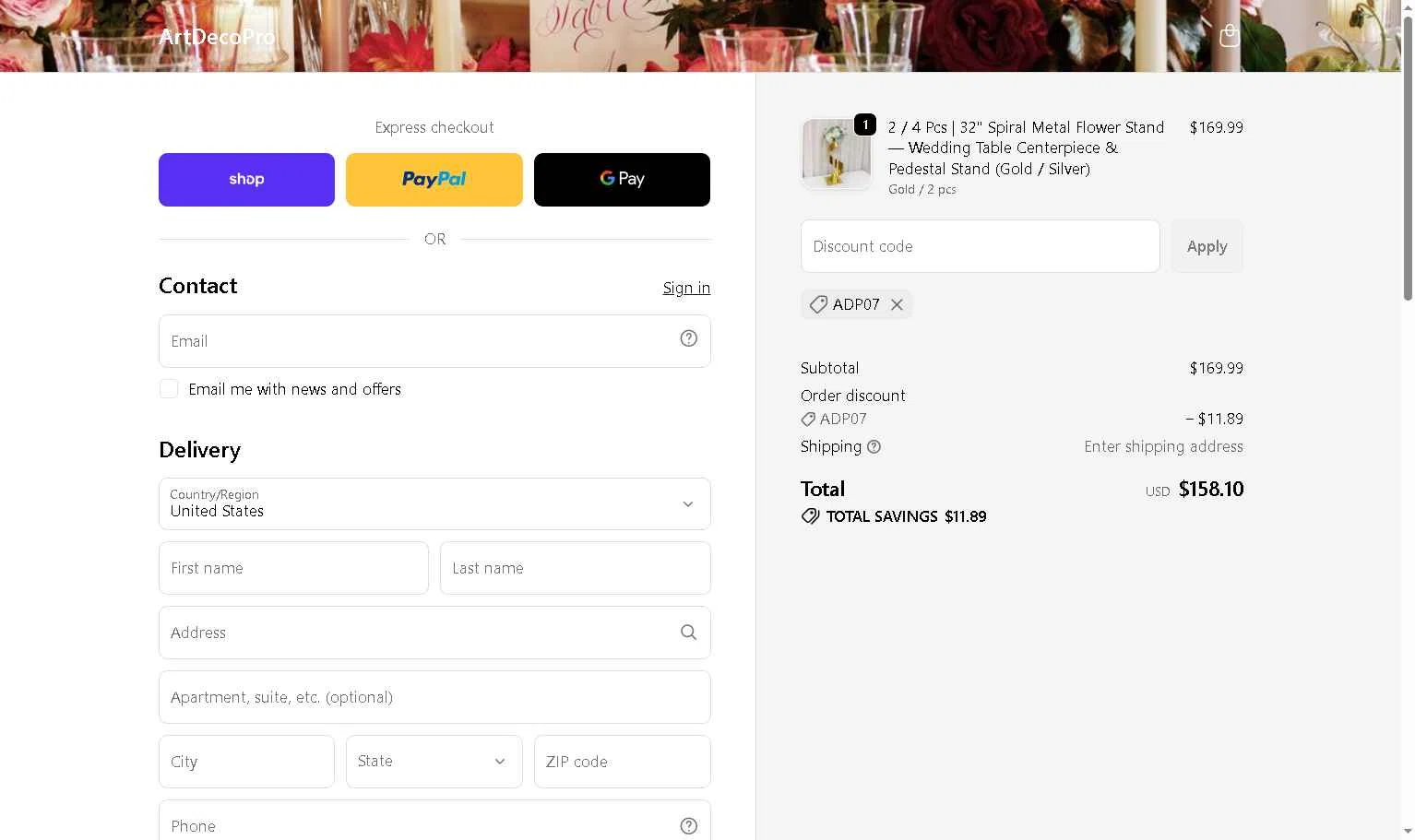
Task: Expand the State dropdown
Action: point(434,762)
